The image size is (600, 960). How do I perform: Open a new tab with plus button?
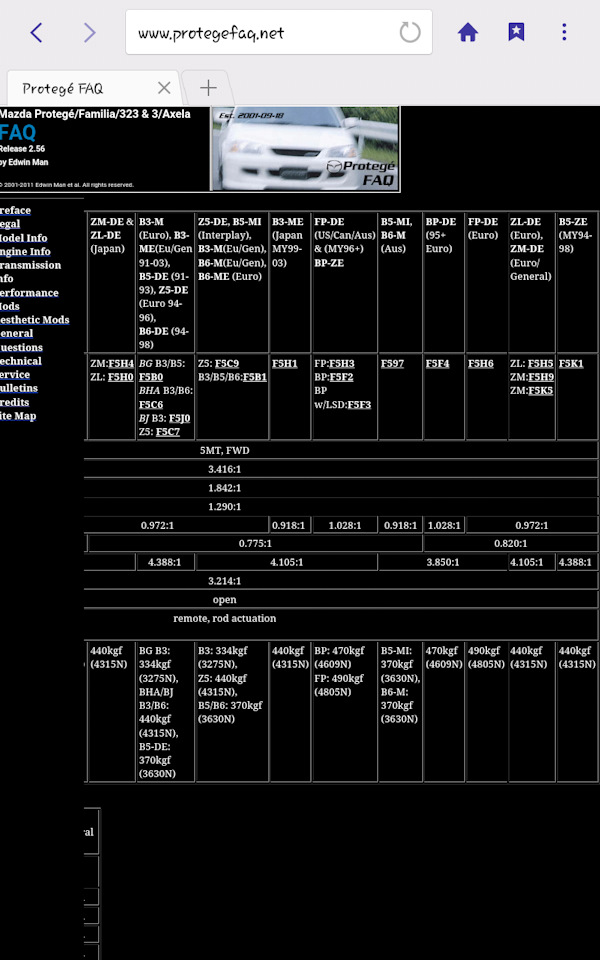coord(208,88)
